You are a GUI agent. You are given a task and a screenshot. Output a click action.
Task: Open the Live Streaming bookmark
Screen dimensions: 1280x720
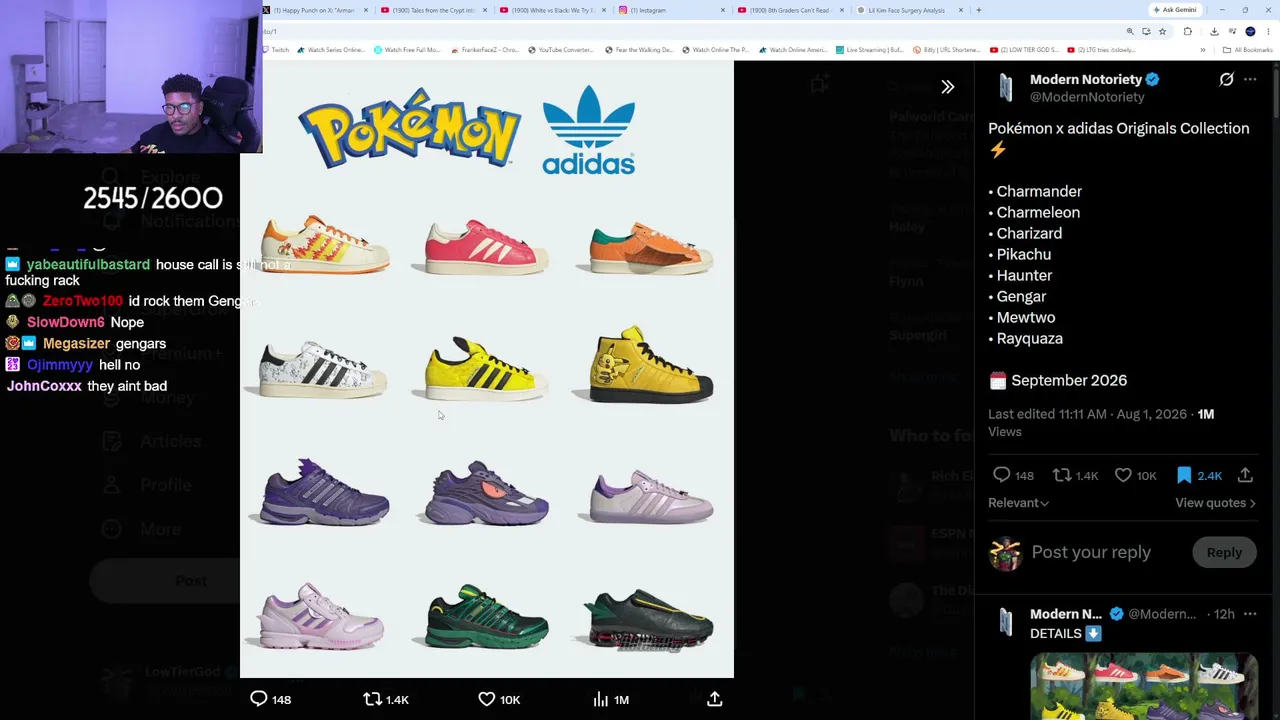point(870,50)
